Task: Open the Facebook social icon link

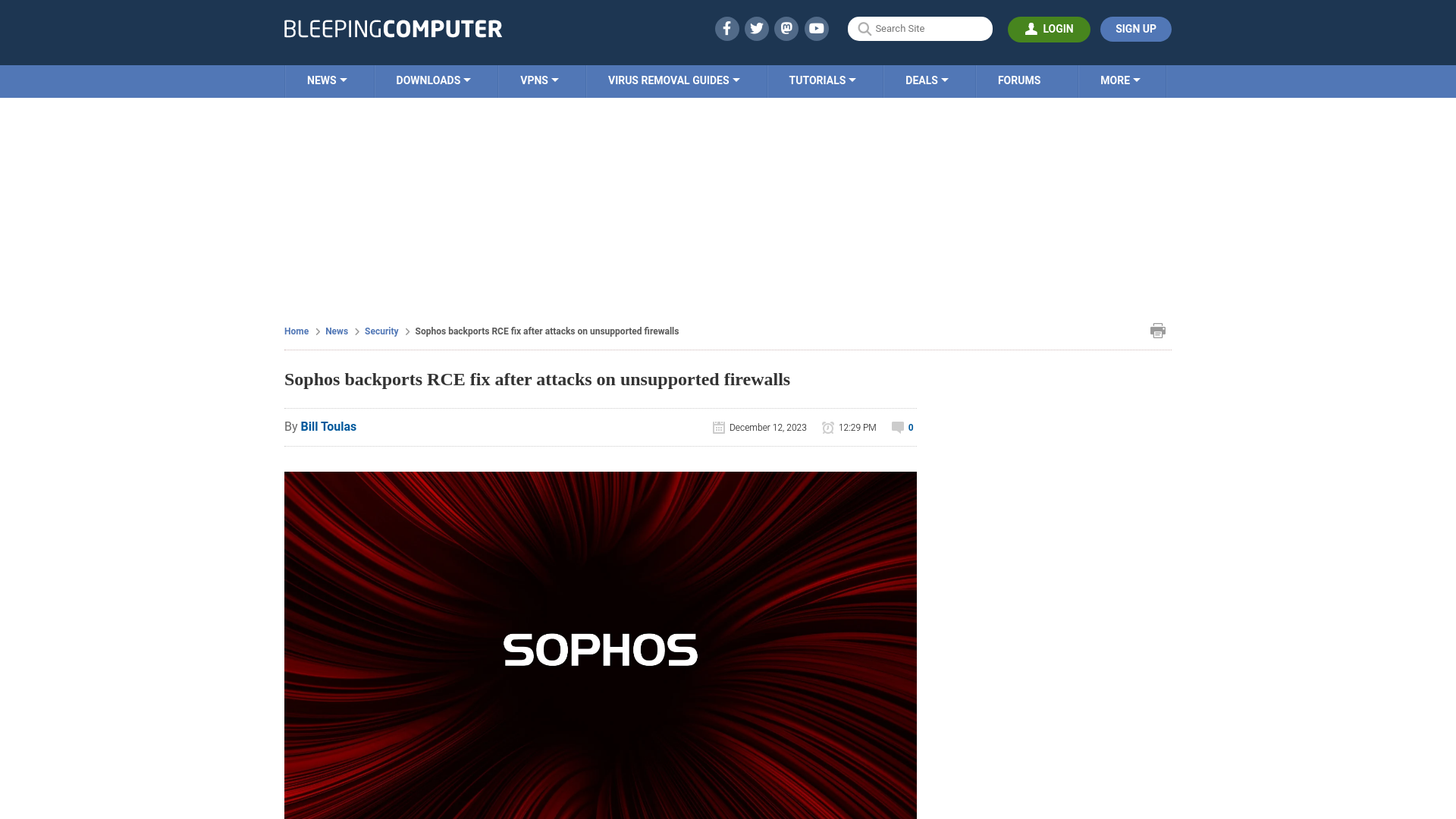Action: coord(726,29)
